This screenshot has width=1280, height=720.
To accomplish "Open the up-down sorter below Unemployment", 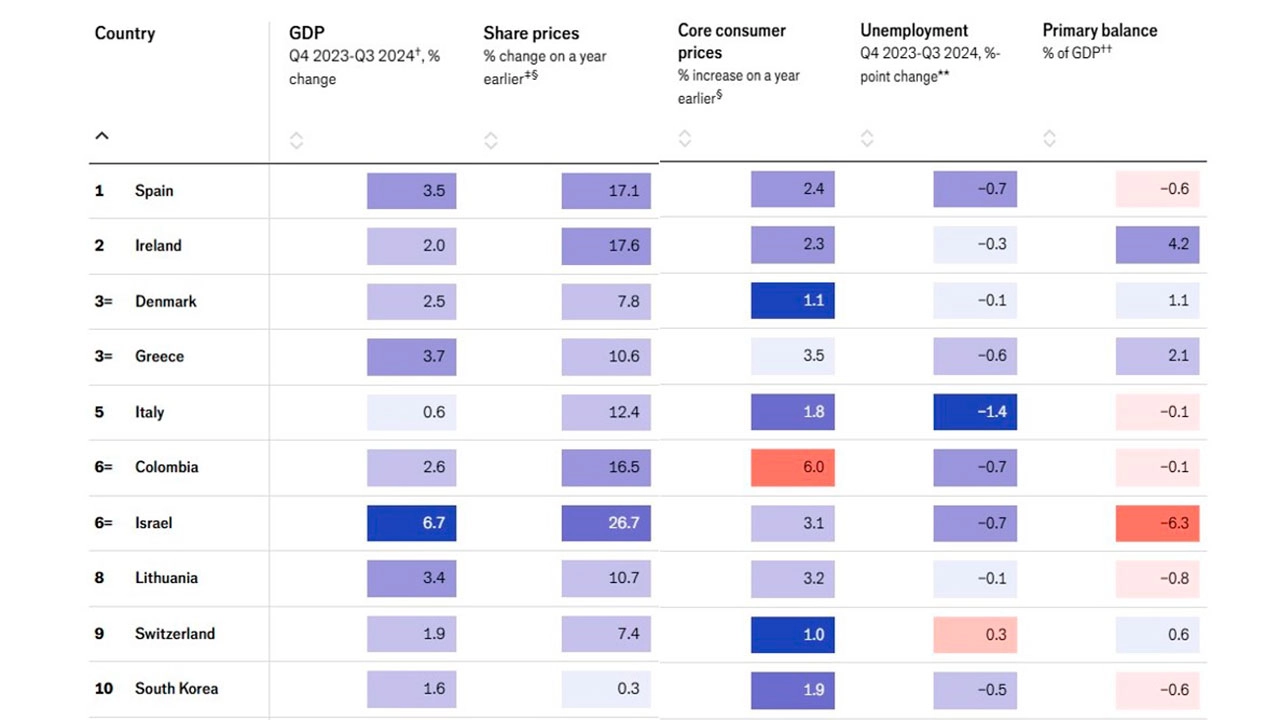I will 867,139.
